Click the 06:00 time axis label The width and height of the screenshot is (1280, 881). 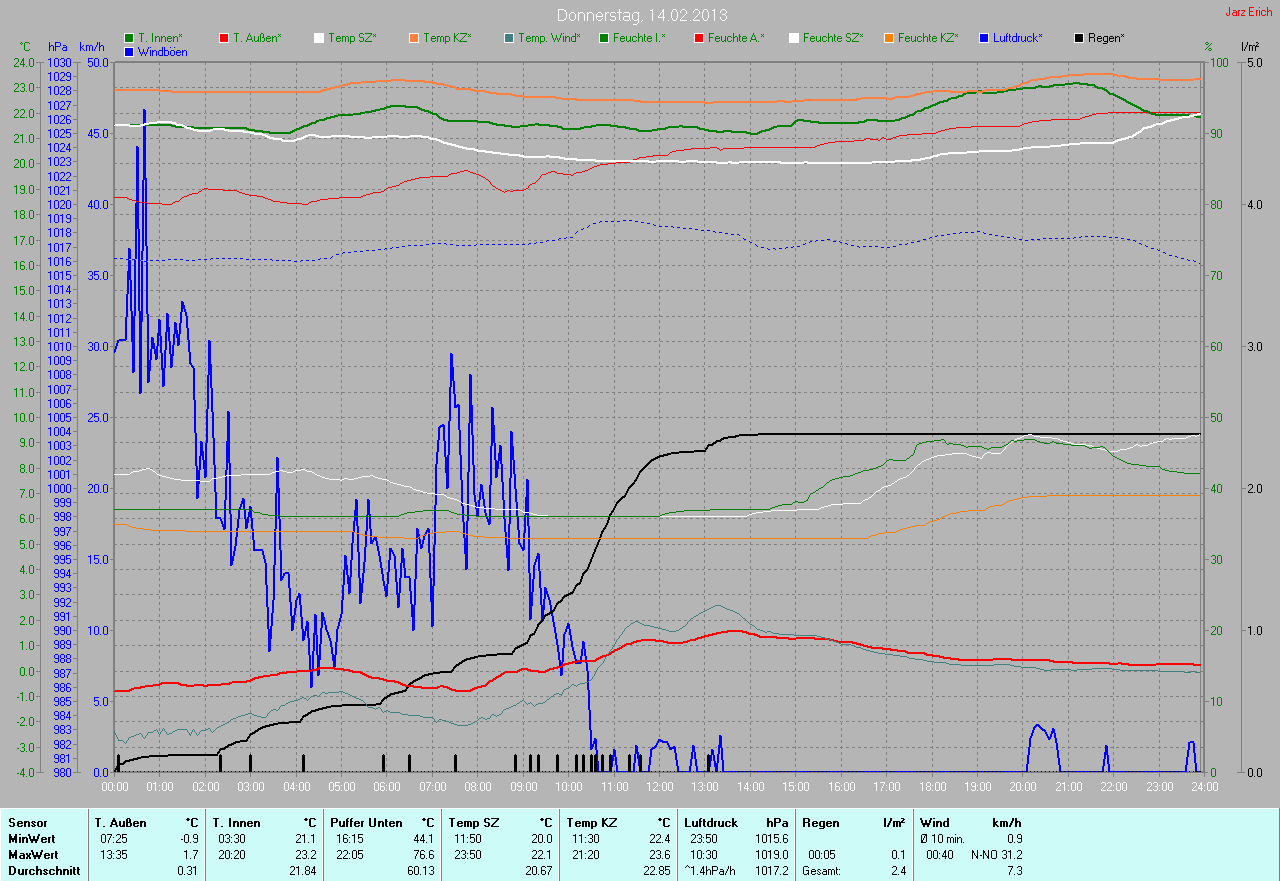[x=387, y=787]
